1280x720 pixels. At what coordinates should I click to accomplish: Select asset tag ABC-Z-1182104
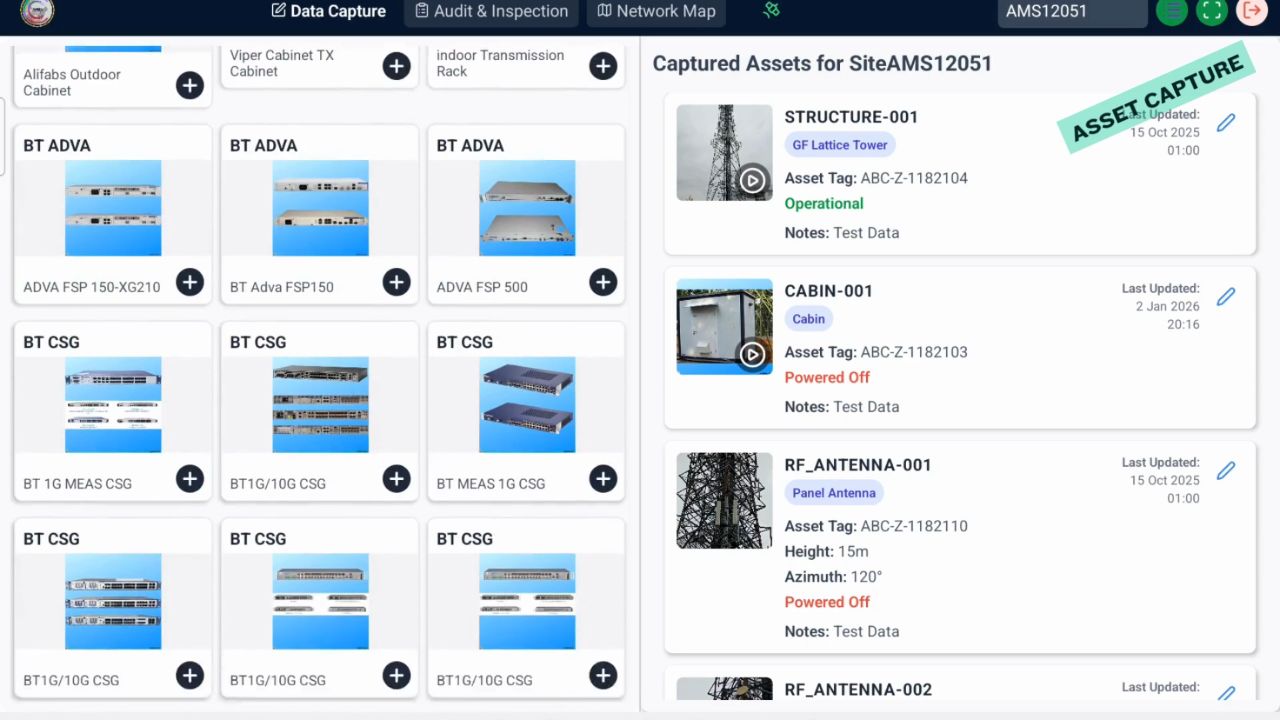[x=914, y=178]
